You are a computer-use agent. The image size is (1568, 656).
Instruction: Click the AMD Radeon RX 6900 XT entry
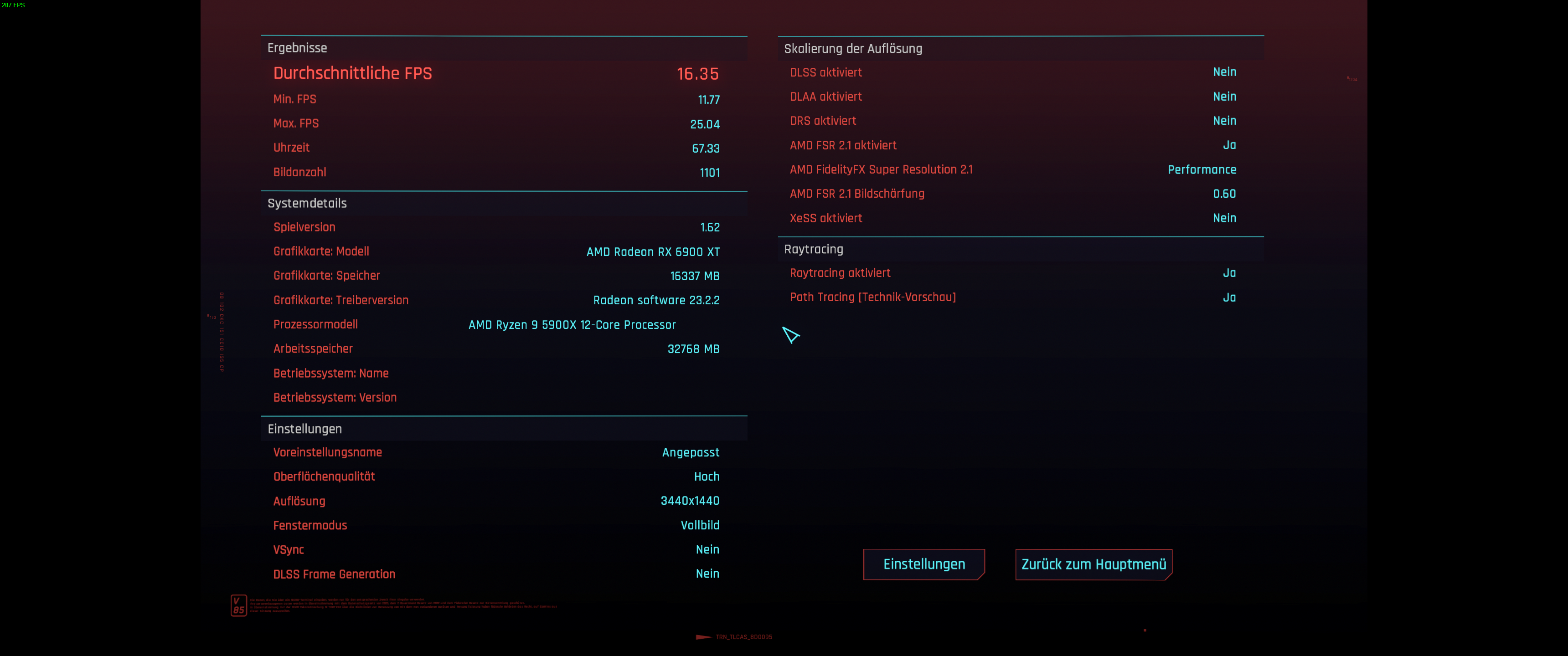(x=653, y=252)
